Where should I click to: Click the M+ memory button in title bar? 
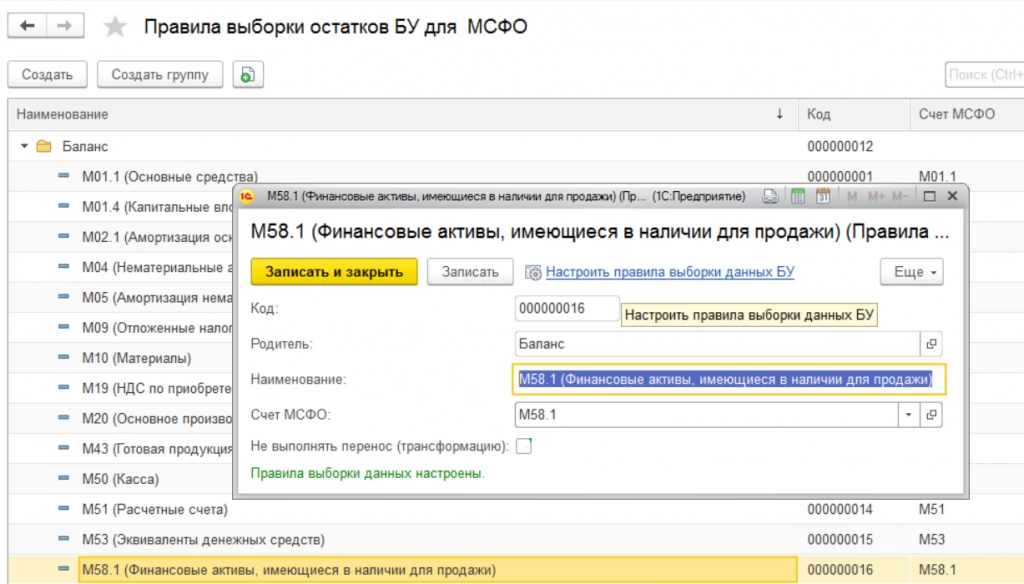pos(876,196)
